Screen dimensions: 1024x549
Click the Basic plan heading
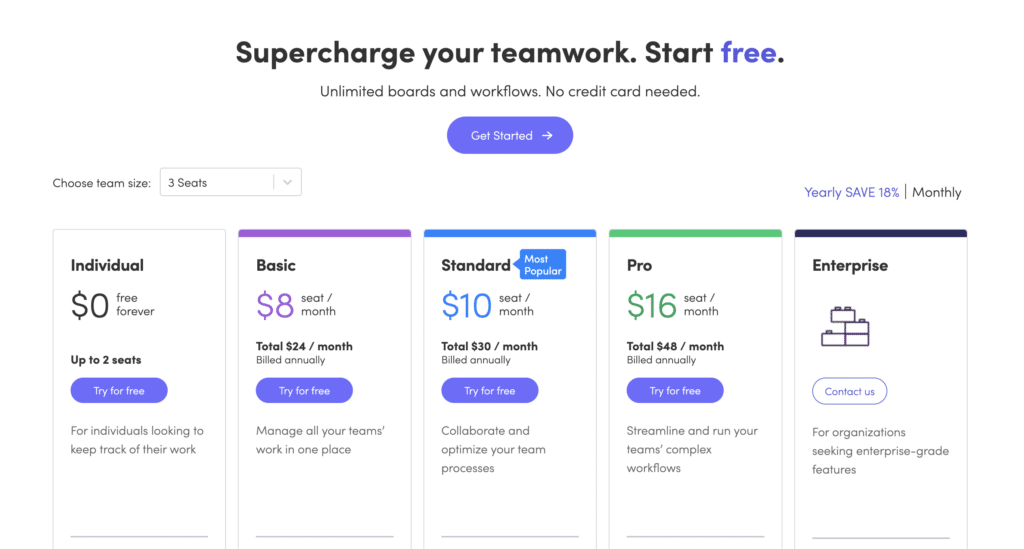point(276,265)
